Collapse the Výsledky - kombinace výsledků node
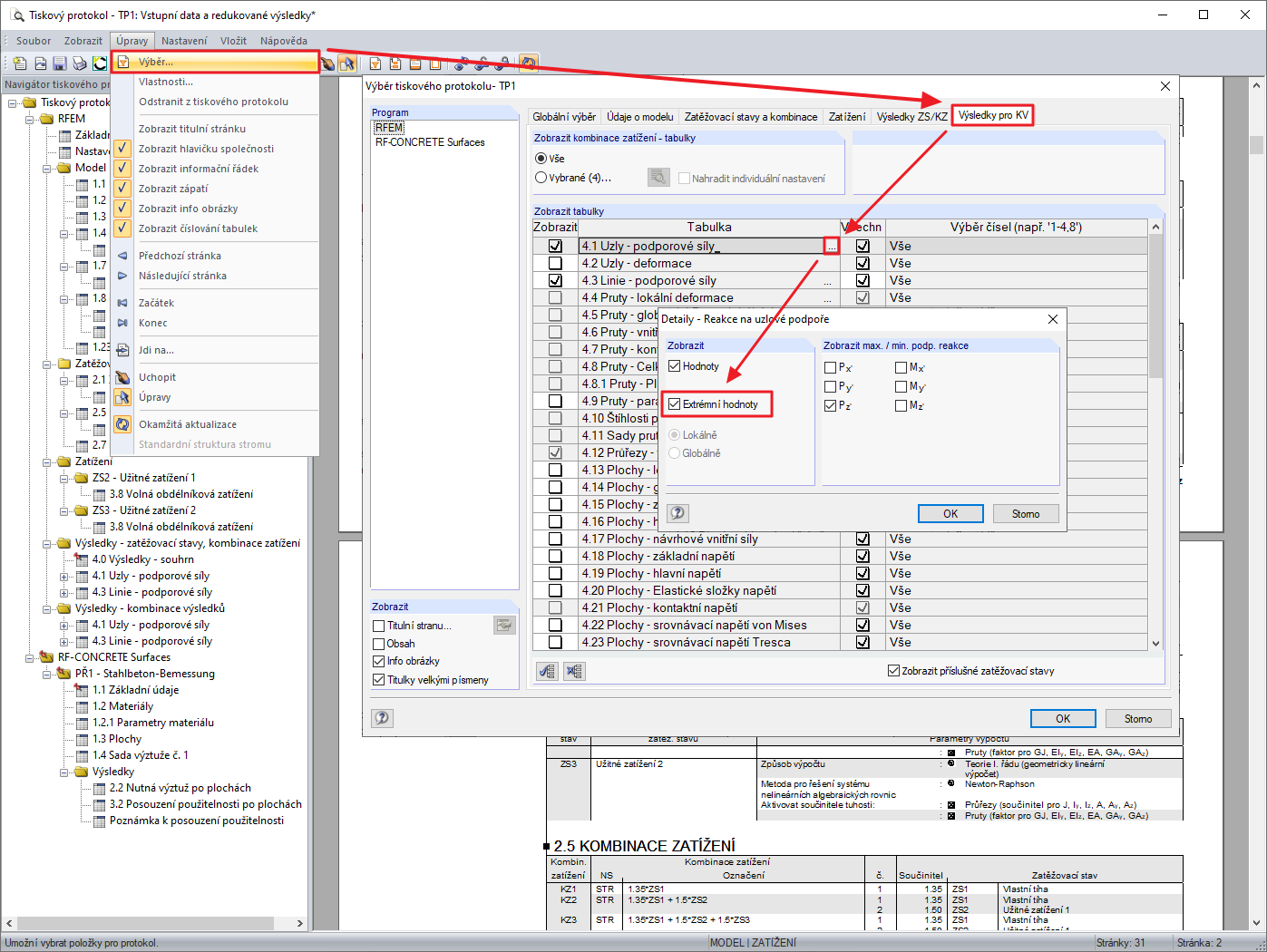The image size is (1267, 952). pyautogui.click(x=47, y=608)
